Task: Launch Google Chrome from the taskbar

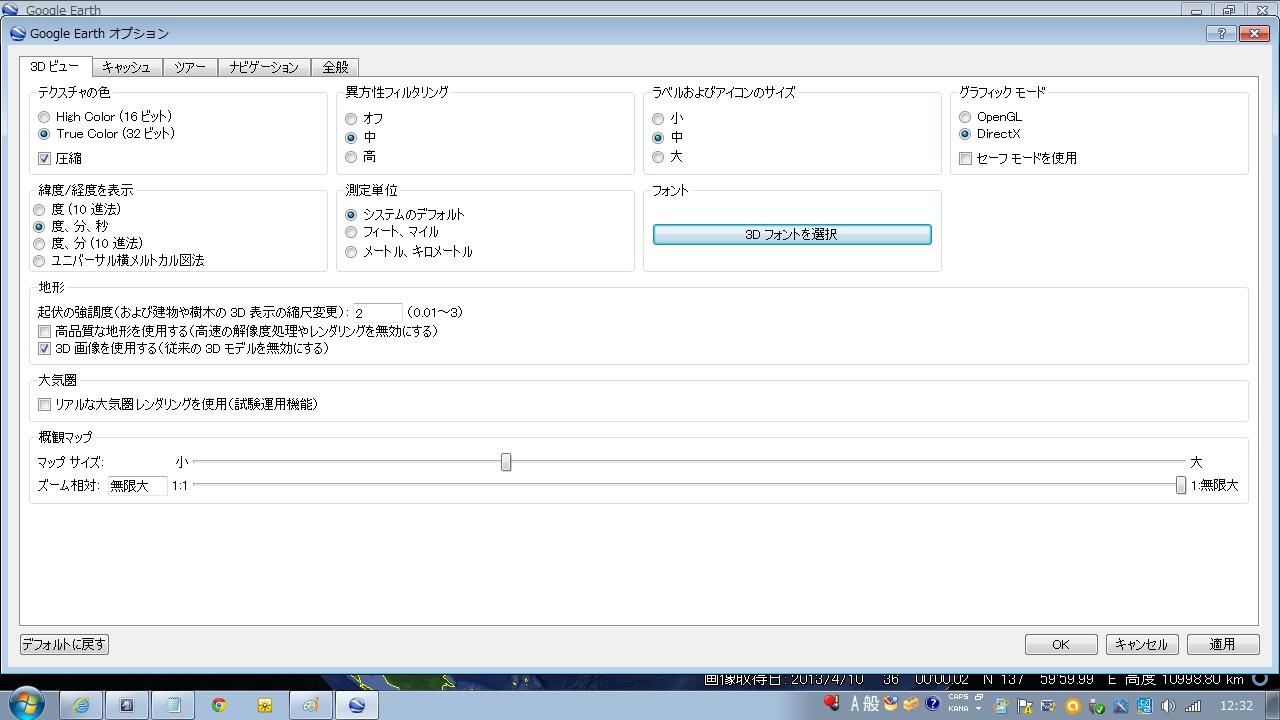Action: click(218, 705)
